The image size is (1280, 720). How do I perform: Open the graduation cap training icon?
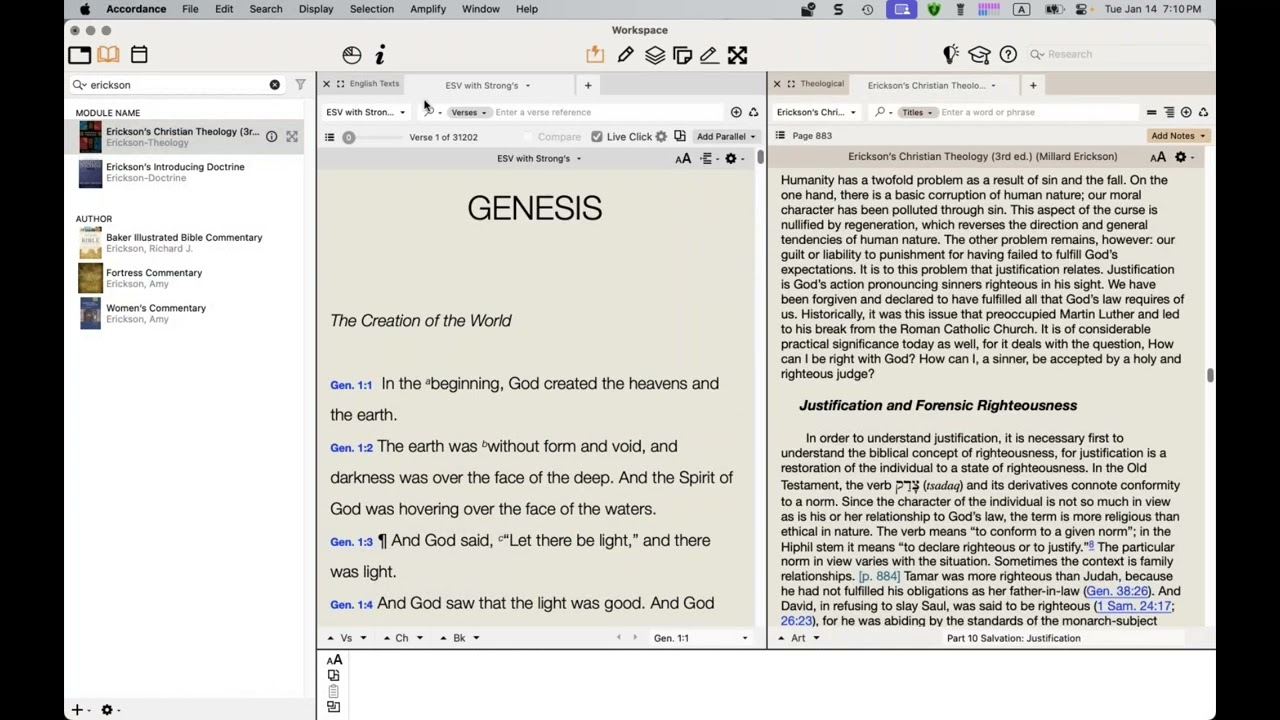[979, 54]
